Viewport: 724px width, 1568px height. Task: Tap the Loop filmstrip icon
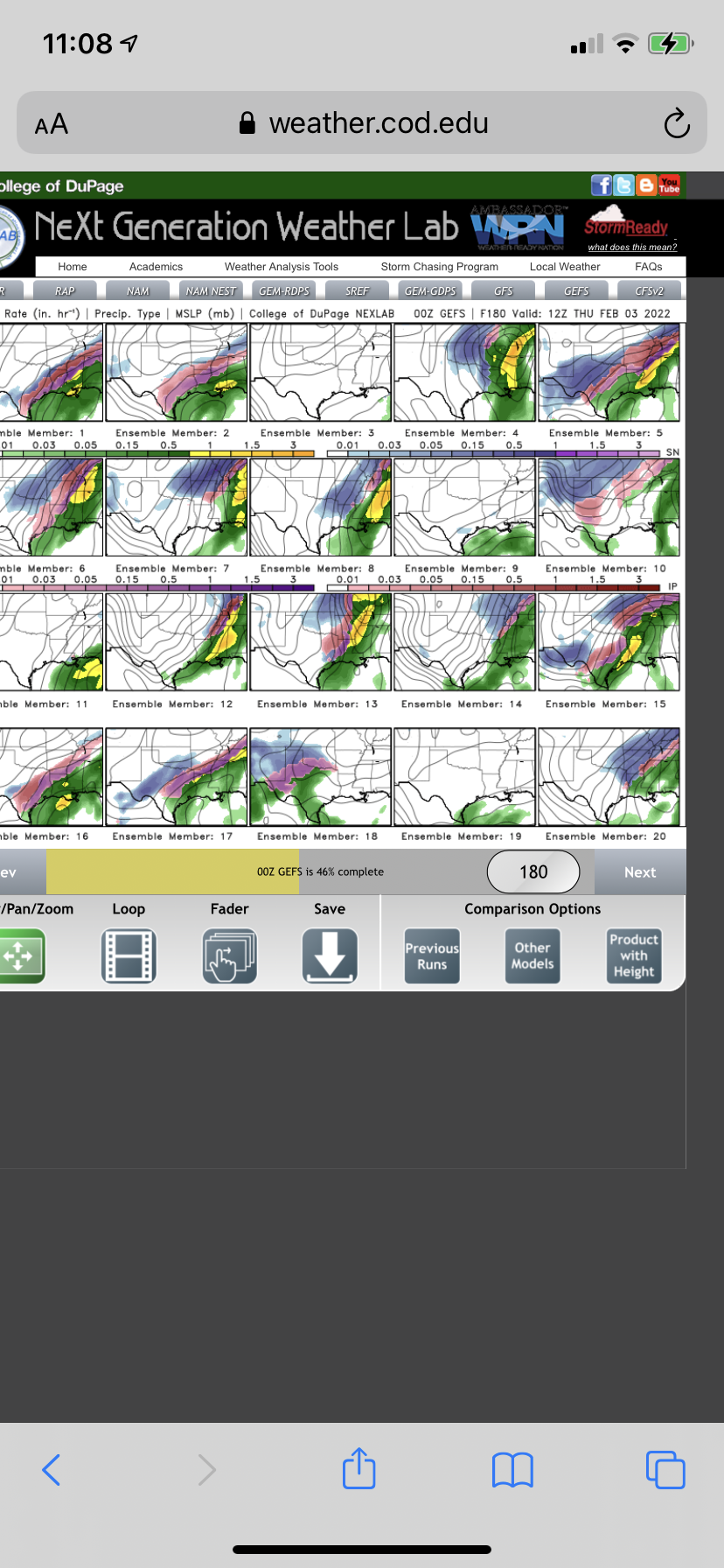pos(129,955)
